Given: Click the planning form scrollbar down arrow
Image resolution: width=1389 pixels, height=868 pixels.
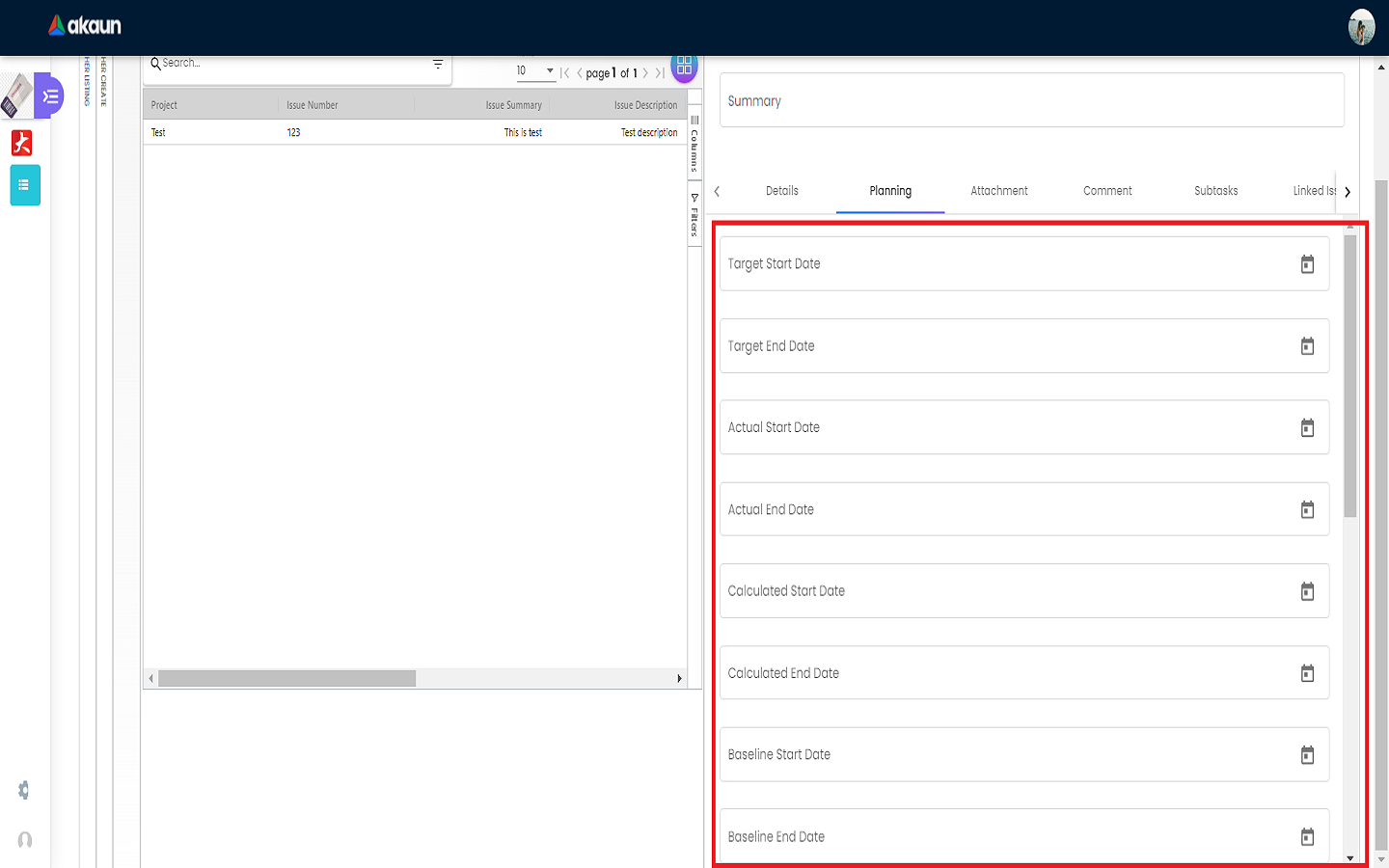Looking at the screenshot, I should [1350, 857].
